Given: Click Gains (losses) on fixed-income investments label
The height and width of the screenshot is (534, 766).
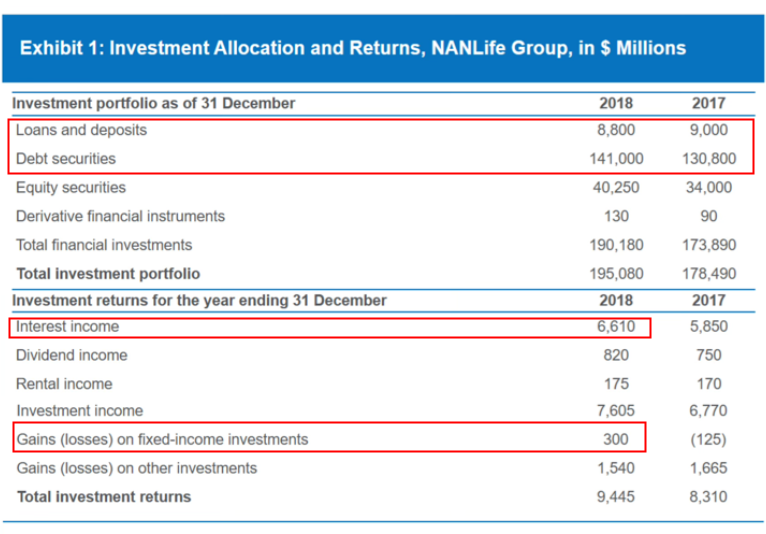Looking at the screenshot, I should [x=162, y=439].
